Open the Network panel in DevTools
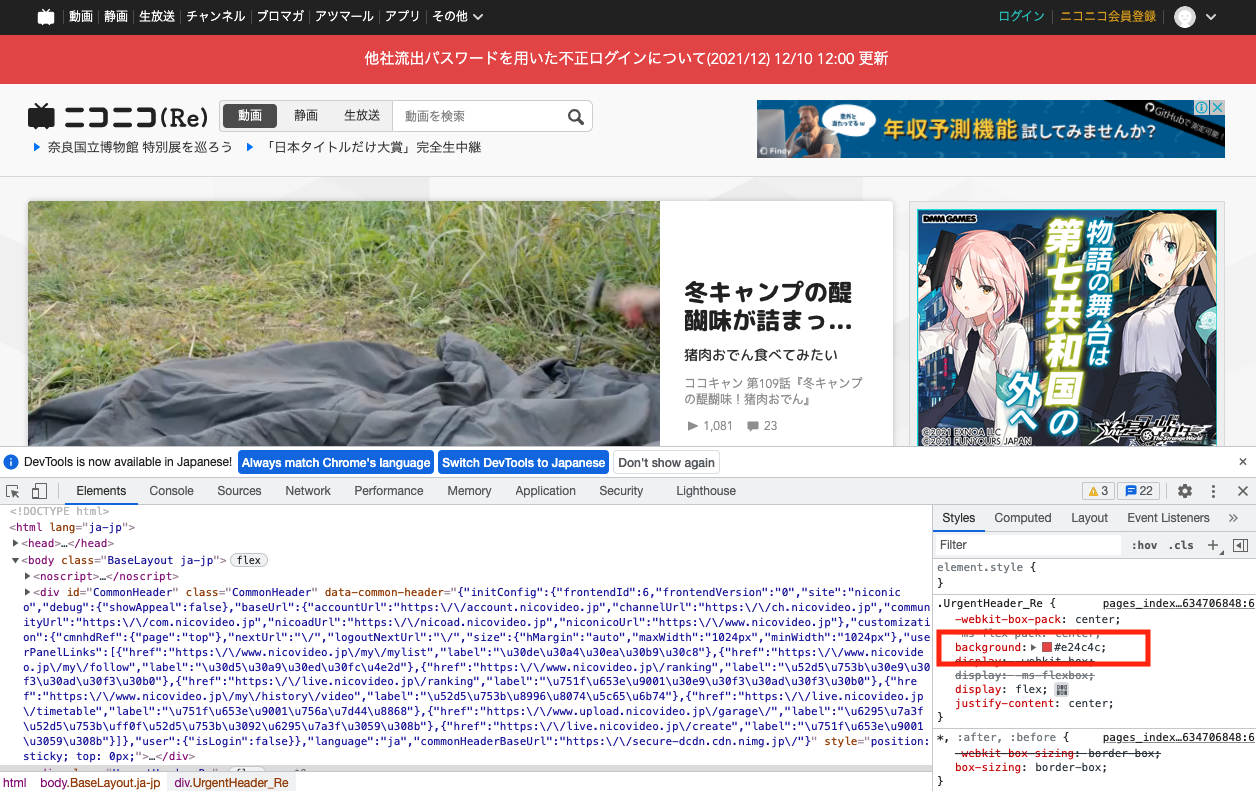Image resolution: width=1256 pixels, height=791 pixels. click(x=307, y=491)
